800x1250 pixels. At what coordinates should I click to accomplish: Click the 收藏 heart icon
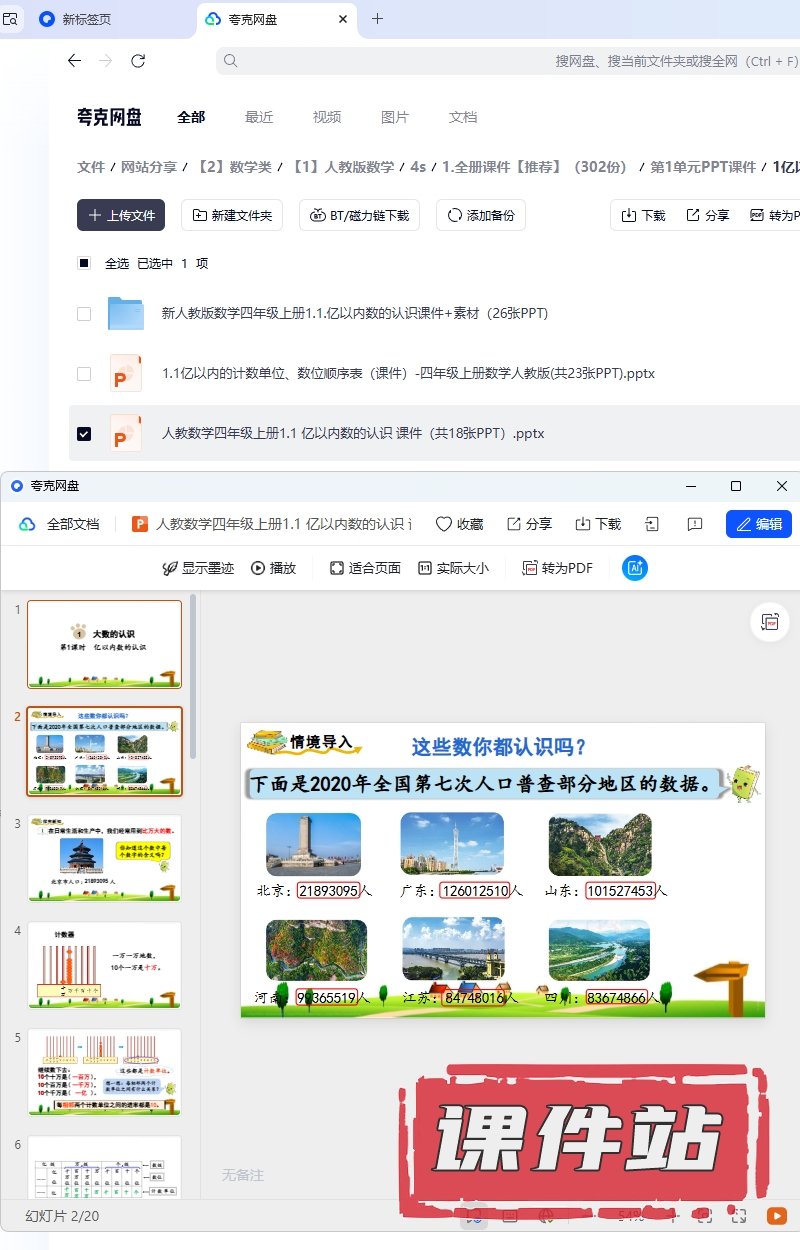(445, 524)
